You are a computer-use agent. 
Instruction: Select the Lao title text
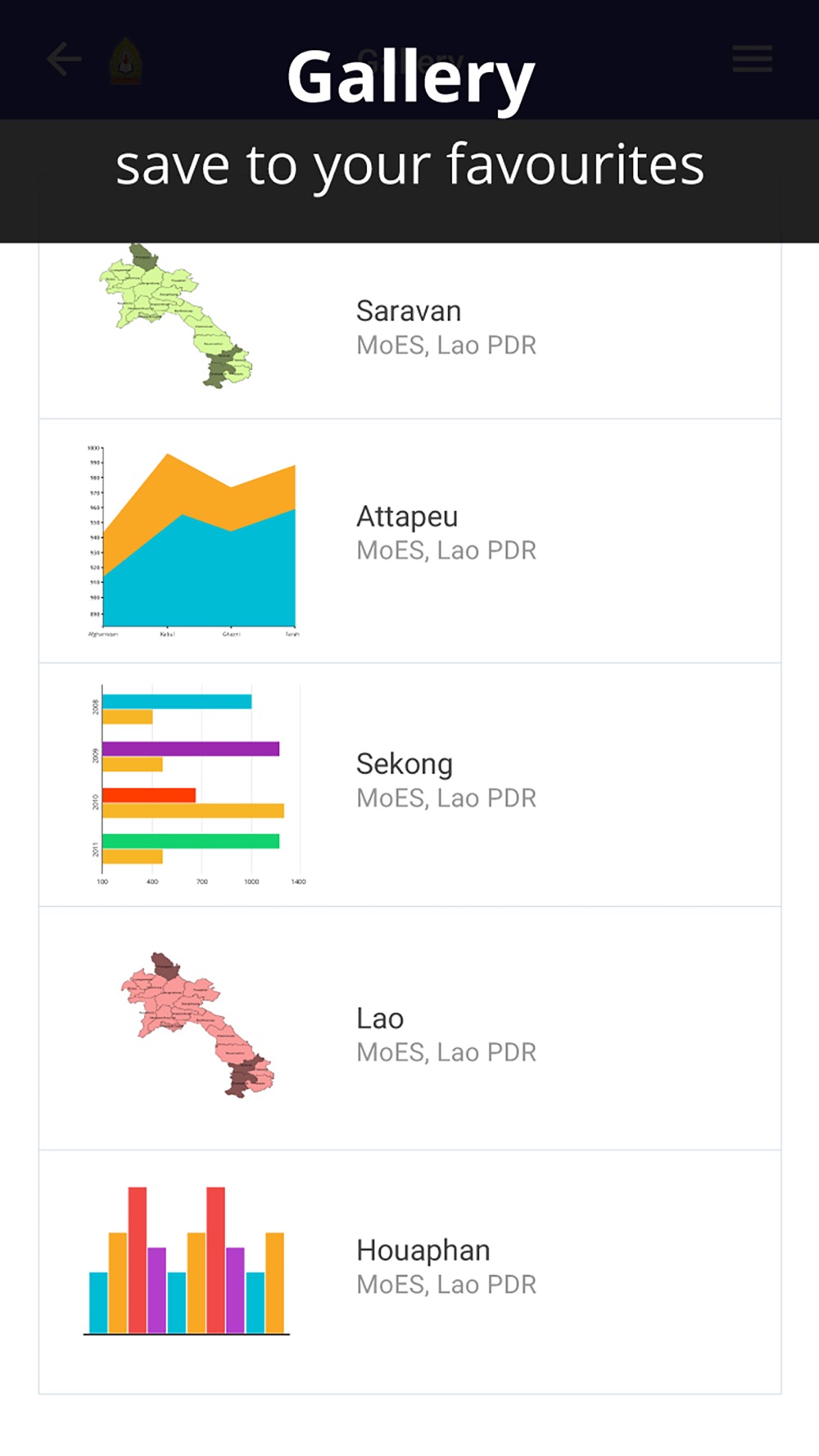pos(380,1019)
